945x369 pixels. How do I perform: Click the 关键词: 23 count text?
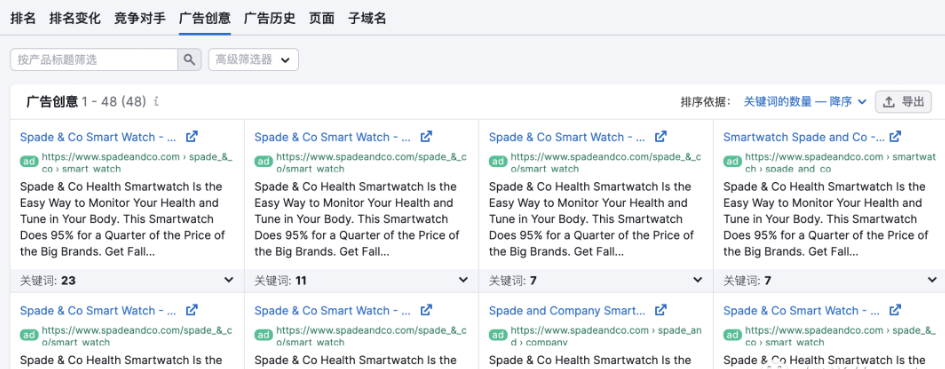coord(48,280)
